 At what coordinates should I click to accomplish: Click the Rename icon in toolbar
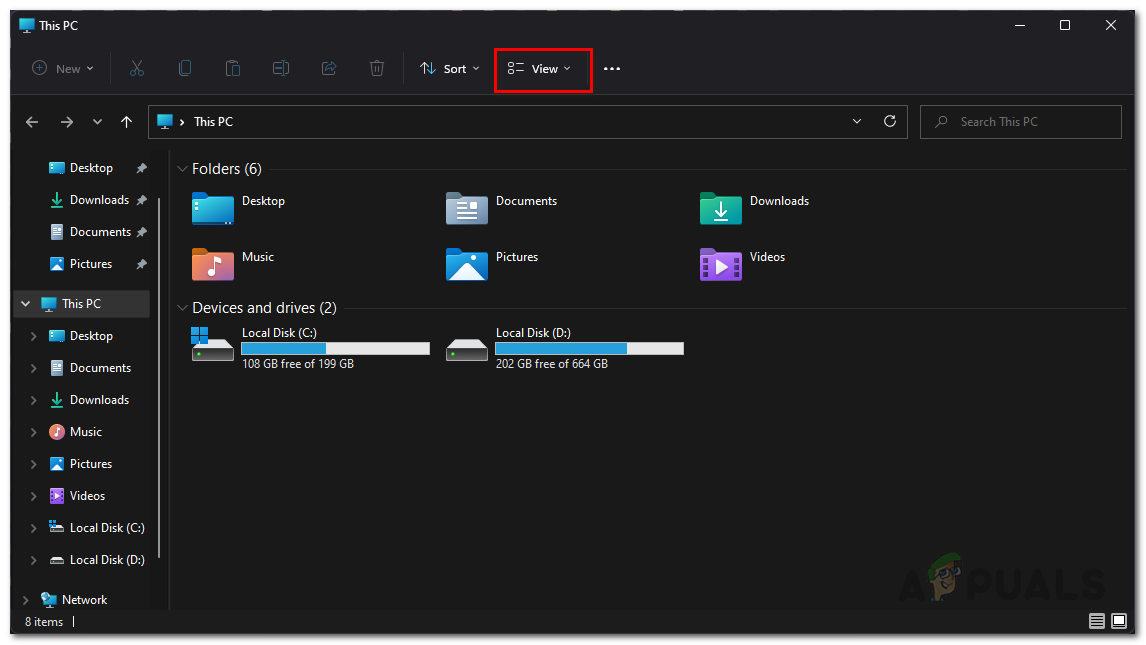[x=281, y=68]
